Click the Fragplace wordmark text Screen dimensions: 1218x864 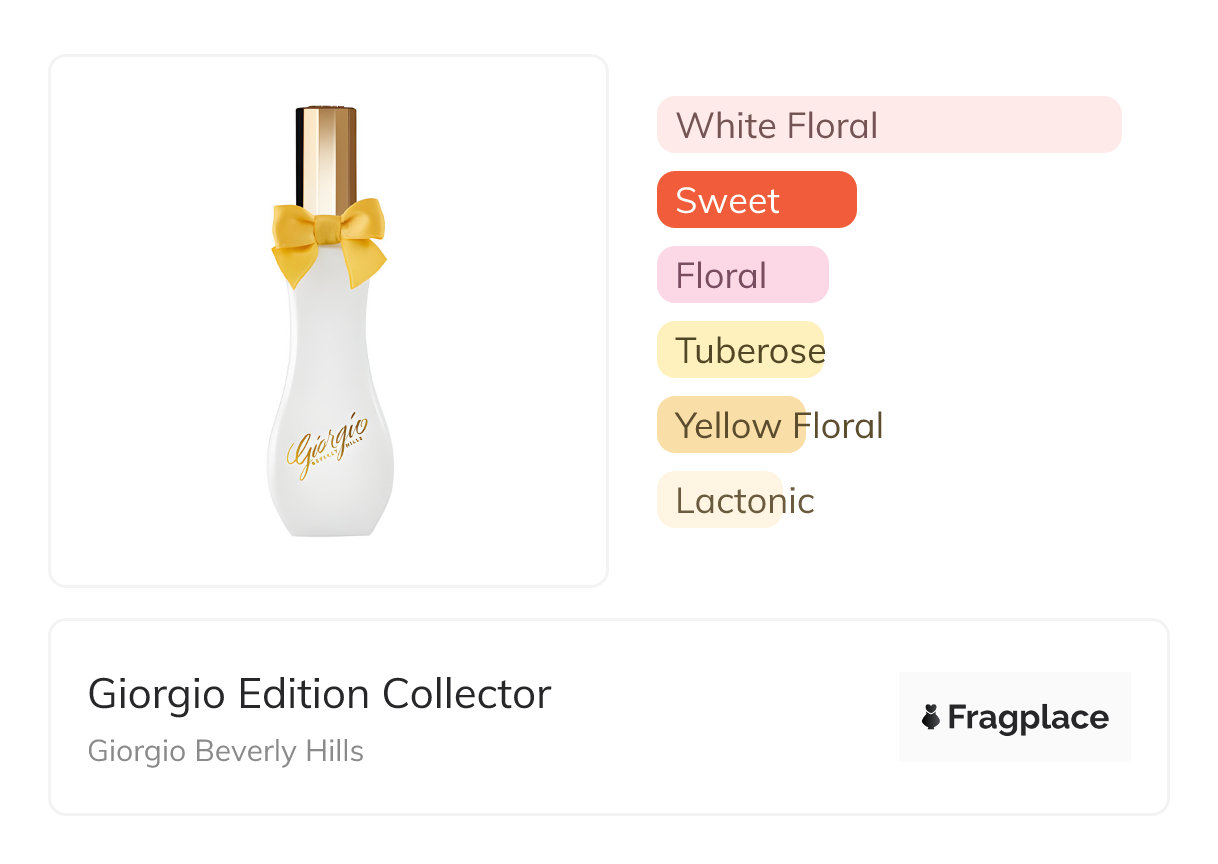(x=1028, y=717)
